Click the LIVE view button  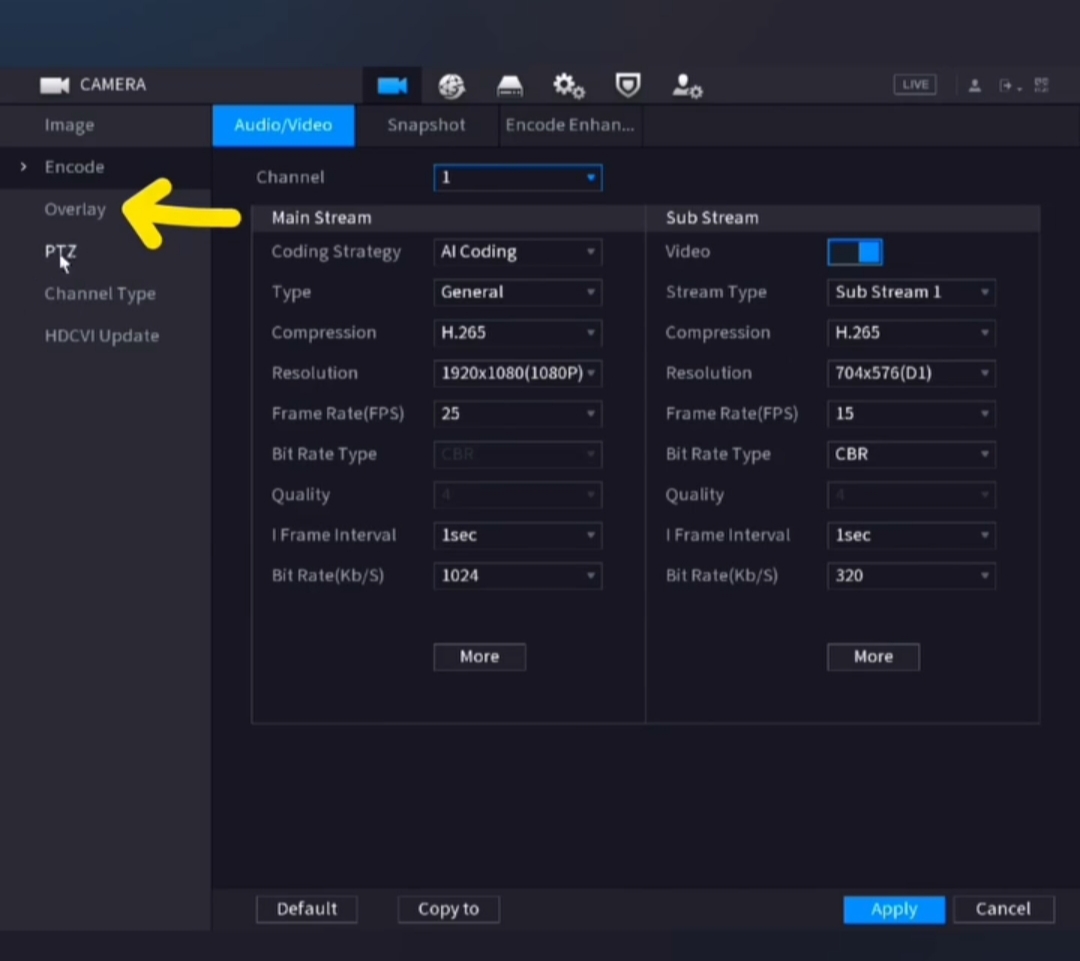[x=915, y=85]
